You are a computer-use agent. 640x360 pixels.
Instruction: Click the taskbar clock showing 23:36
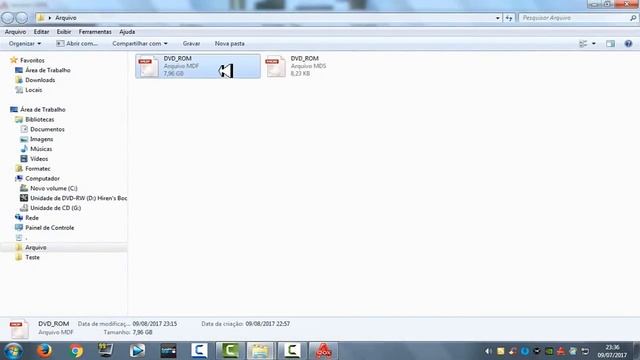tap(612, 351)
